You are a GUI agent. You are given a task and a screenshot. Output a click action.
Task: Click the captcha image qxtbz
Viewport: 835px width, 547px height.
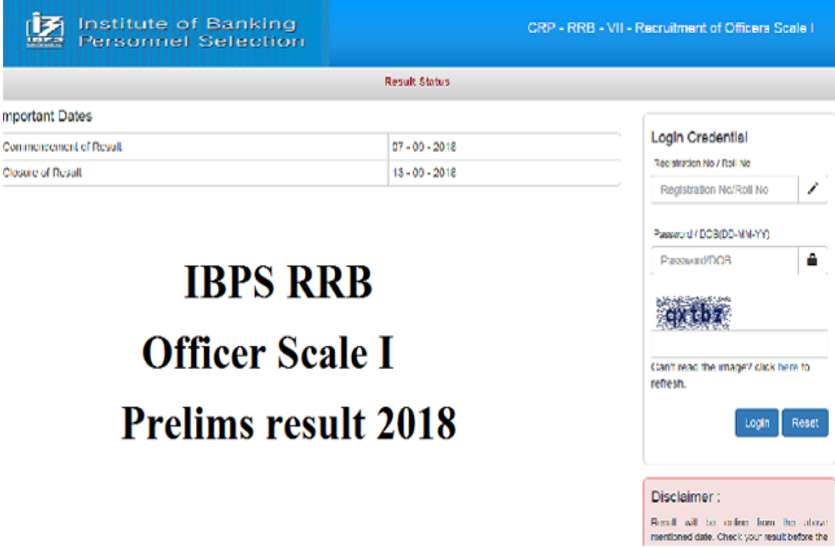pyautogui.click(x=693, y=313)
